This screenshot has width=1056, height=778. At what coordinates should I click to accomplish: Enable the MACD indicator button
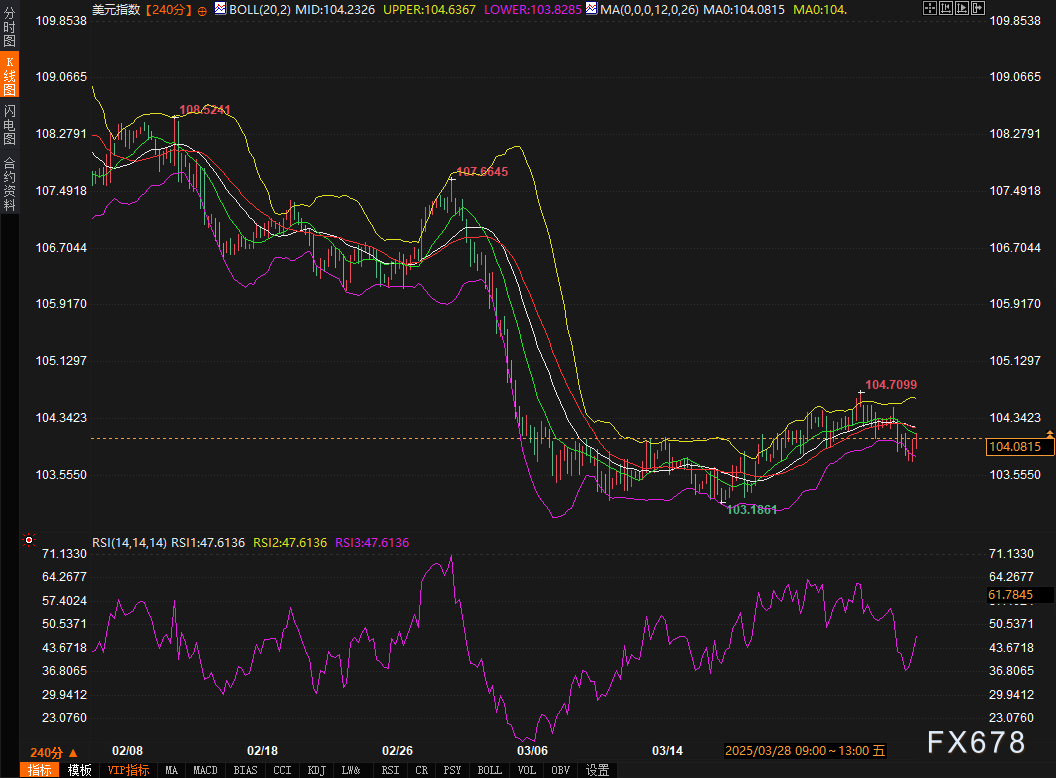pyautogui.click(x=205, y=770)
